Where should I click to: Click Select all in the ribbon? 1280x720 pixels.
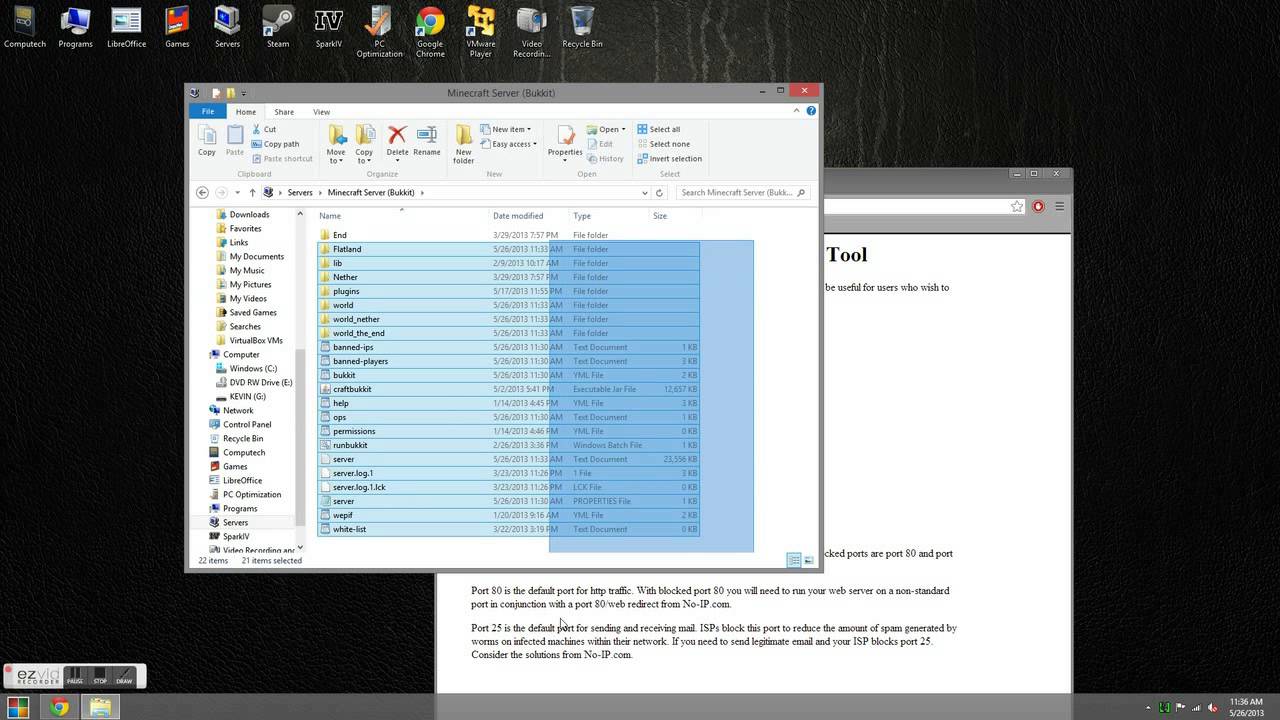tap(658, 129)
